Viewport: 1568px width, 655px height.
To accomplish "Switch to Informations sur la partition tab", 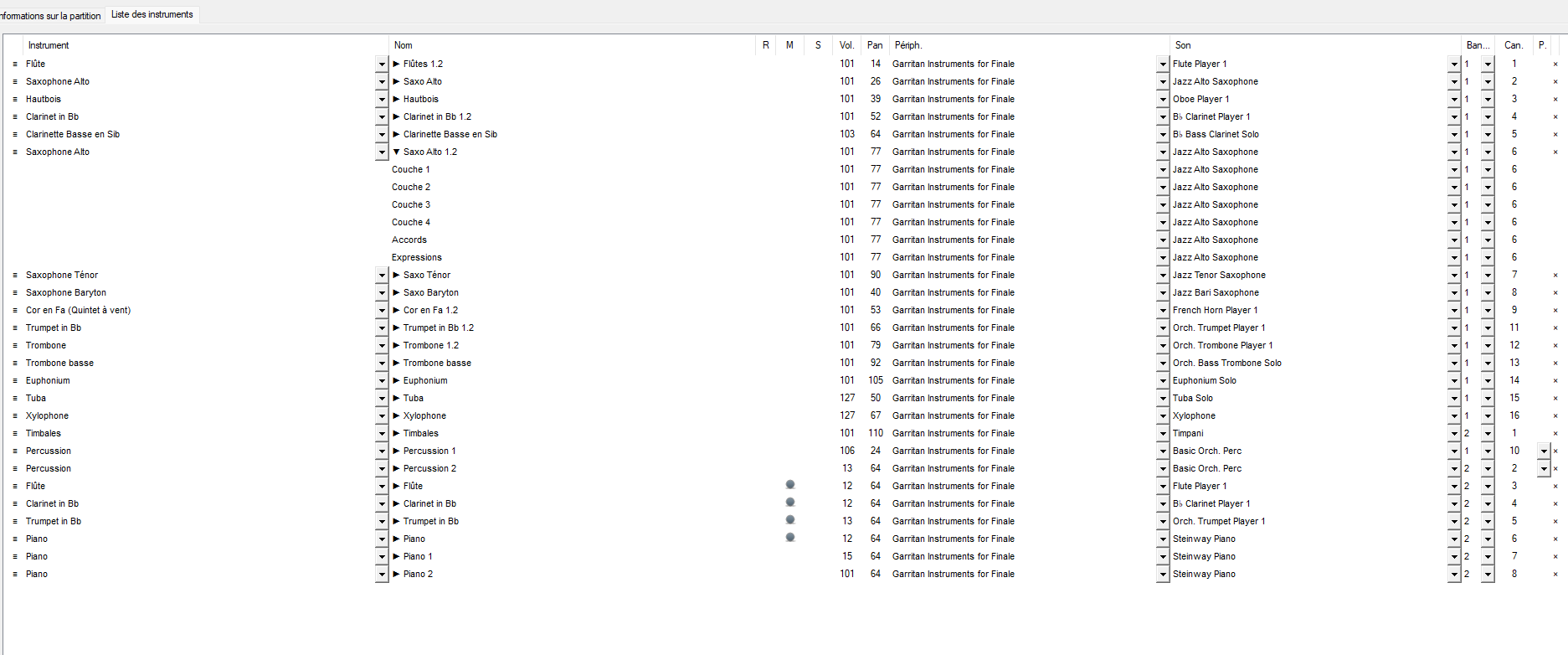I will [50, 16].
